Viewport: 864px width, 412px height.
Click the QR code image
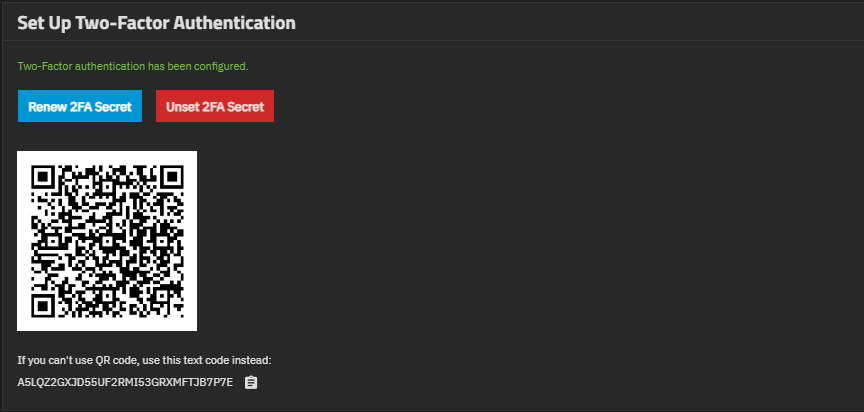coord(107,240)
